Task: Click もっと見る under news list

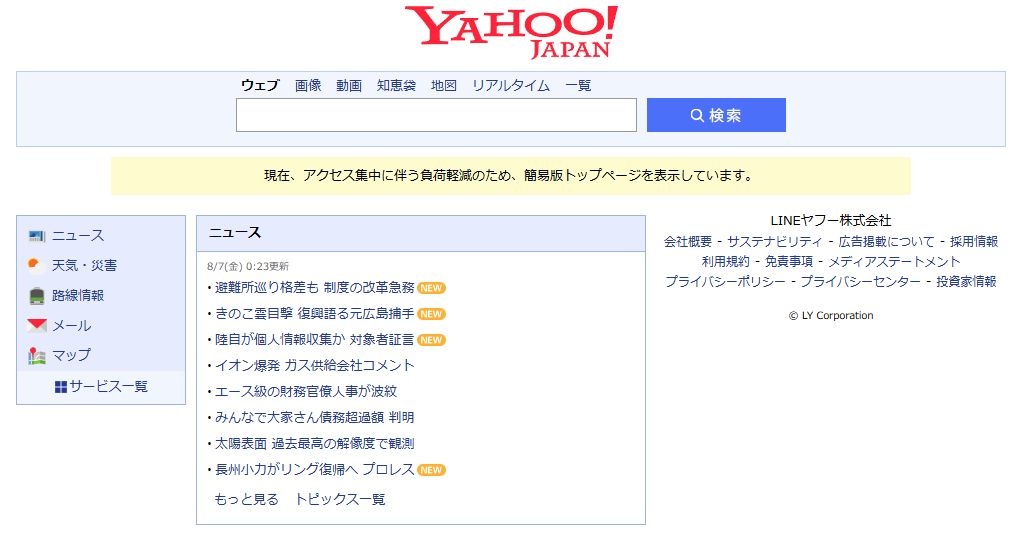Action: pyautogui.click(x=246, y=499)
